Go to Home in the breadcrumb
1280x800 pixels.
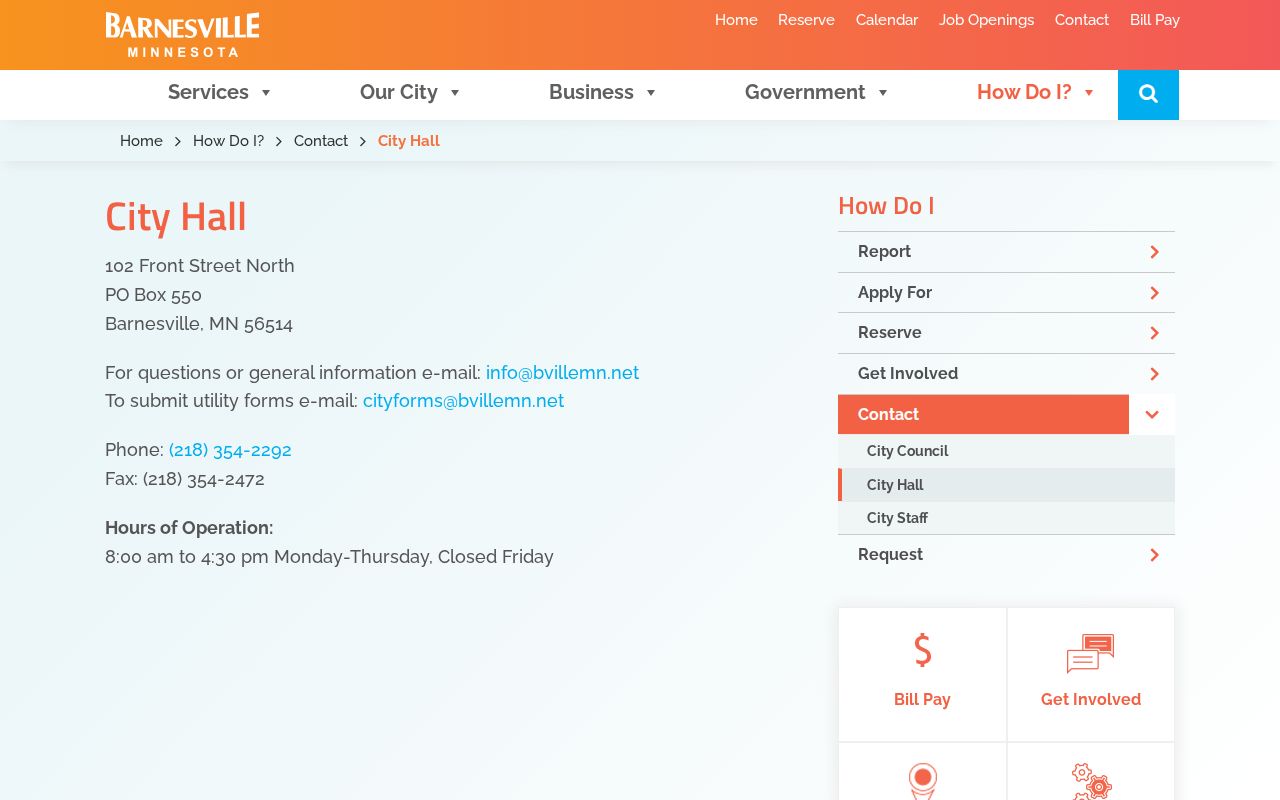141,141
